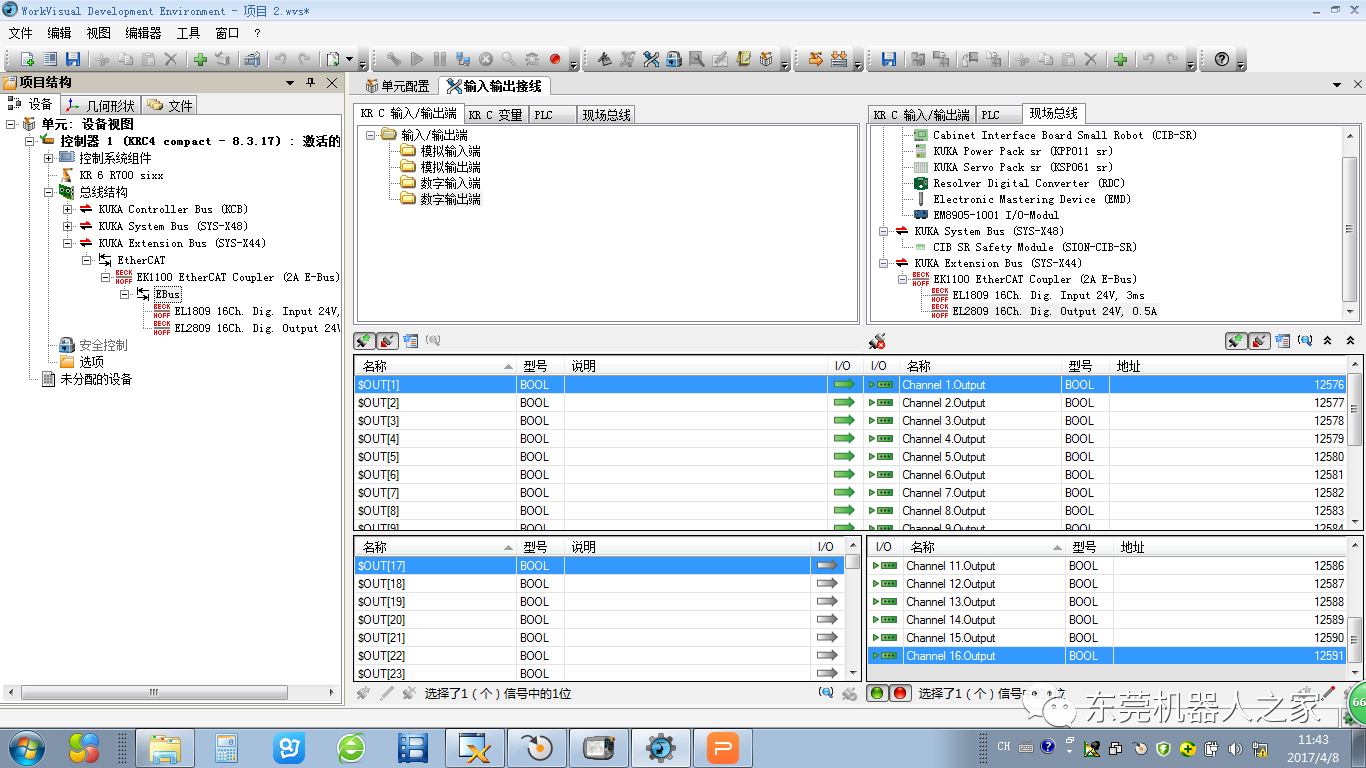
Task: Click the orange P app in the taskbar
Action: (x=723, y=747)
